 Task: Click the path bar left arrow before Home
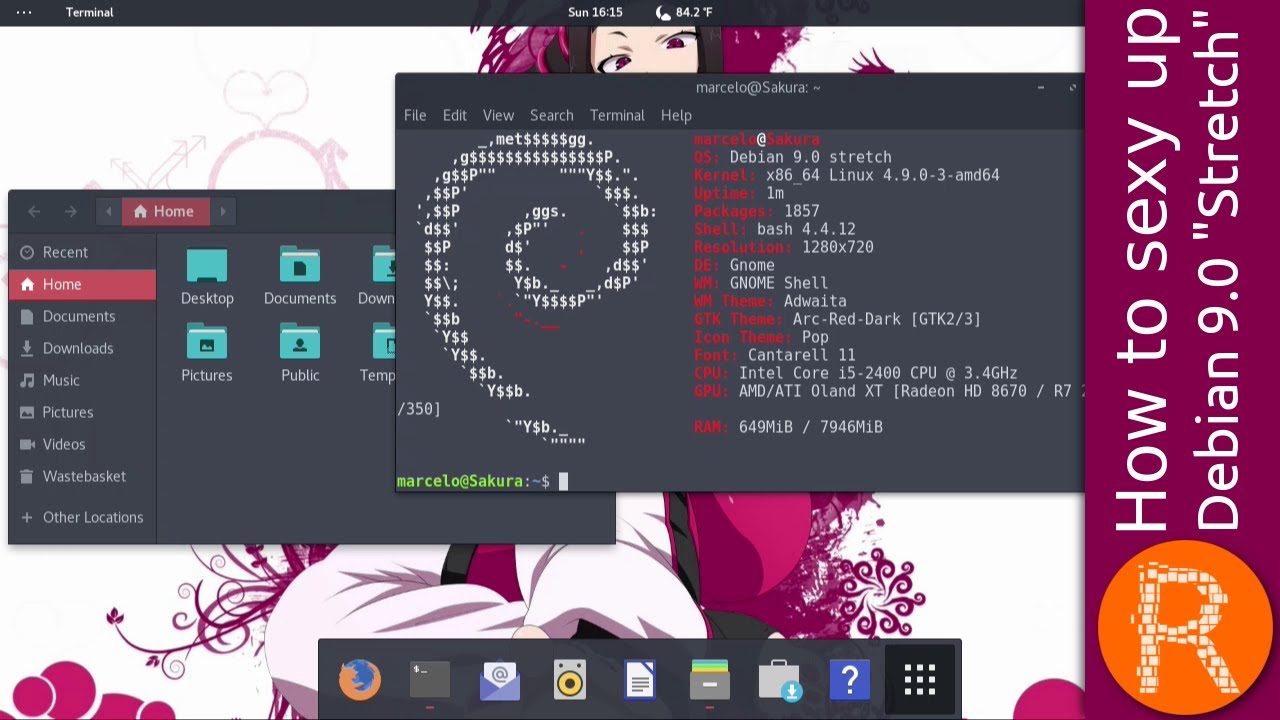coord(109,211)
